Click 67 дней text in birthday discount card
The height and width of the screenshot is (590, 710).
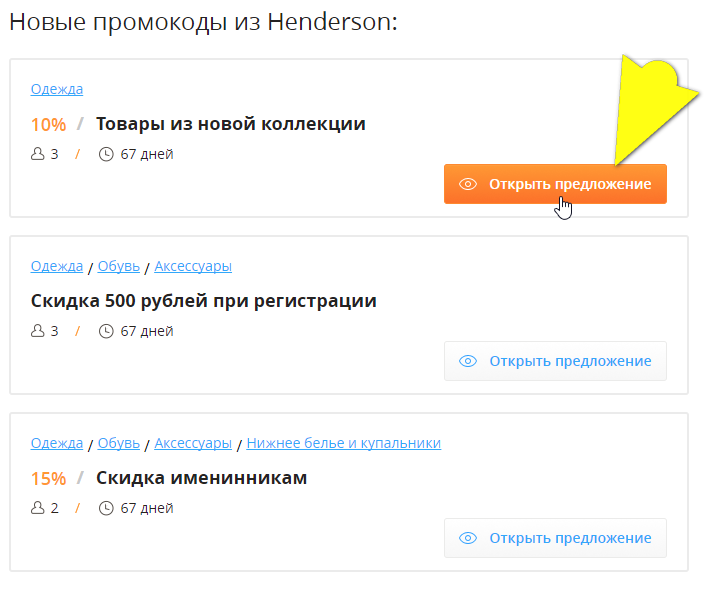(147, 508)
